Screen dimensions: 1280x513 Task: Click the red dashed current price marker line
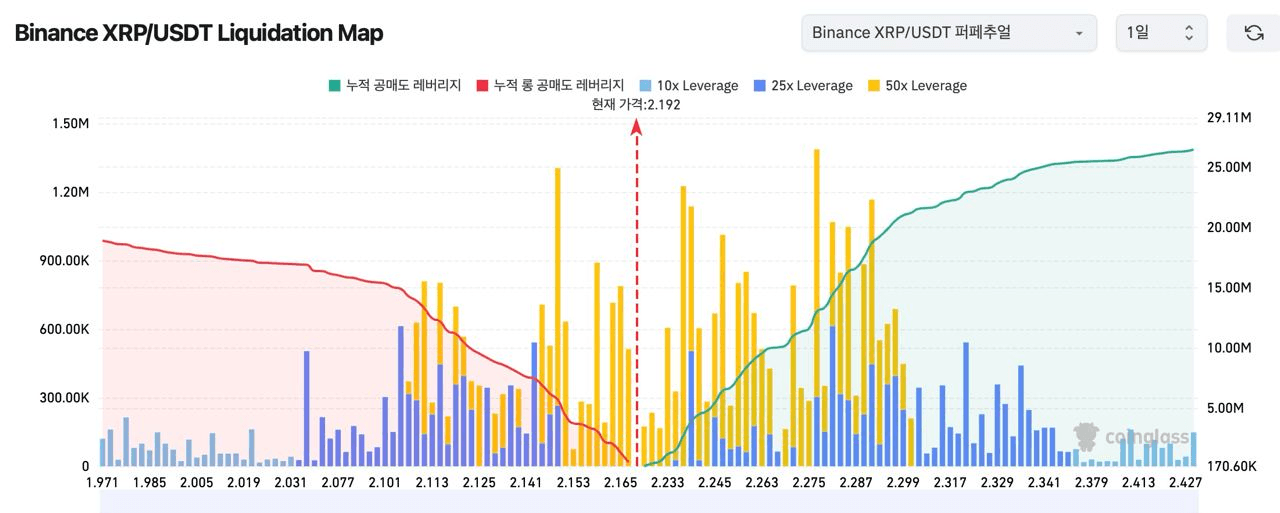[x=636, y=292]
